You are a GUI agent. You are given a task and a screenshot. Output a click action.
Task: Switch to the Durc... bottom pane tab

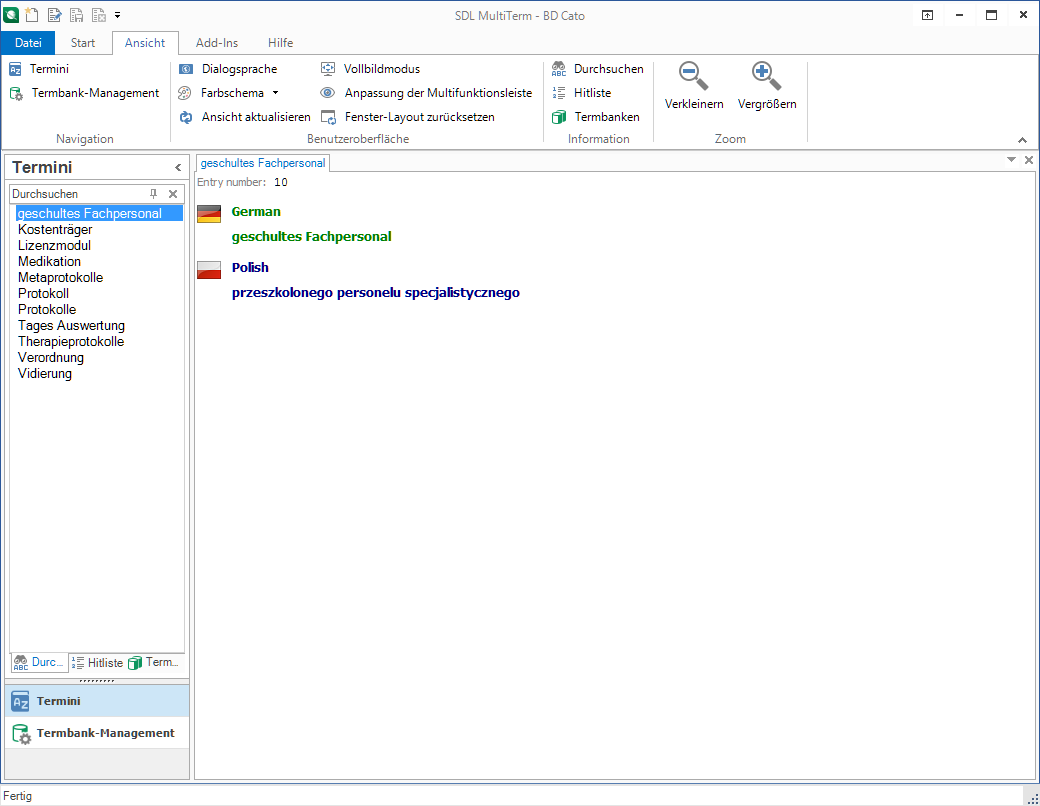coord(39,662)
